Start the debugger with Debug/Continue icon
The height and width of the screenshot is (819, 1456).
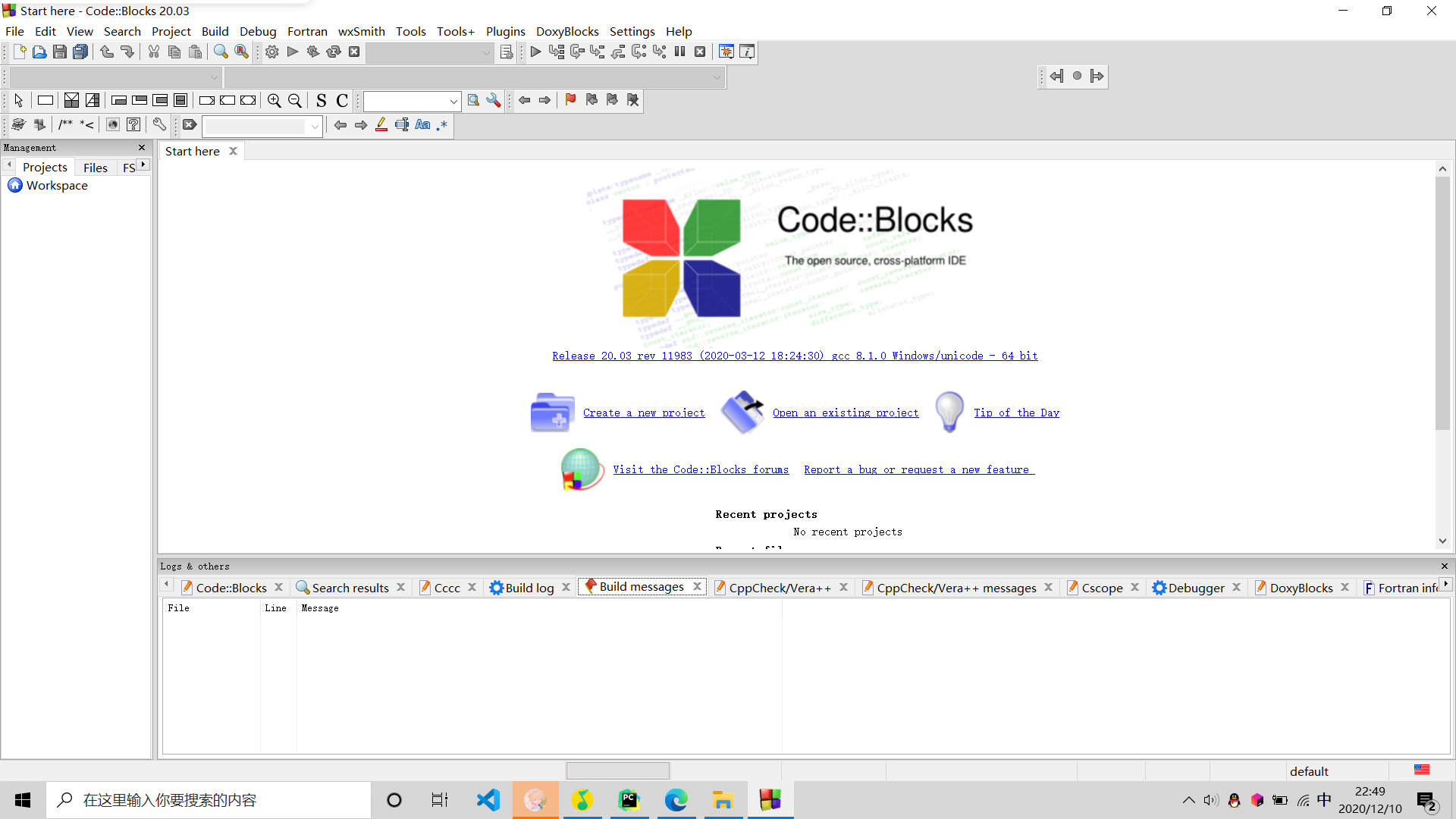click(x=535, y=52)
